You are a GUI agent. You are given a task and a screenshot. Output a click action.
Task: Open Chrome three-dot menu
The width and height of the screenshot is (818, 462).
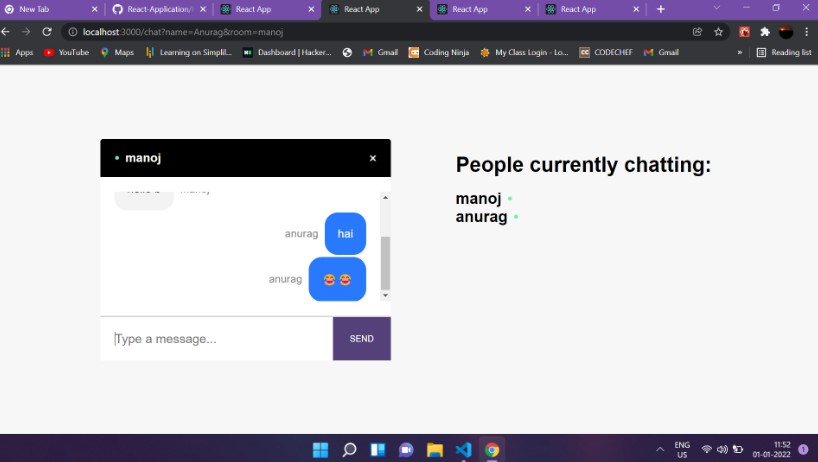[807, 32]
